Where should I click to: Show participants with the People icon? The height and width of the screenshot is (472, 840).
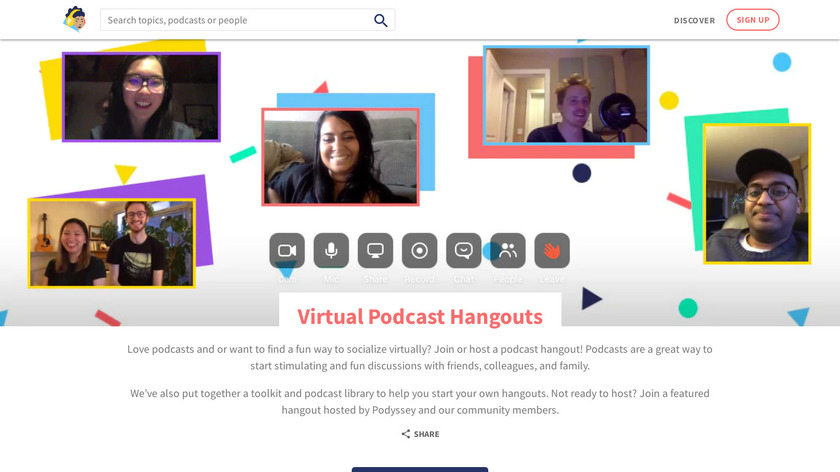pyautogui.click(x=507, y=251)
